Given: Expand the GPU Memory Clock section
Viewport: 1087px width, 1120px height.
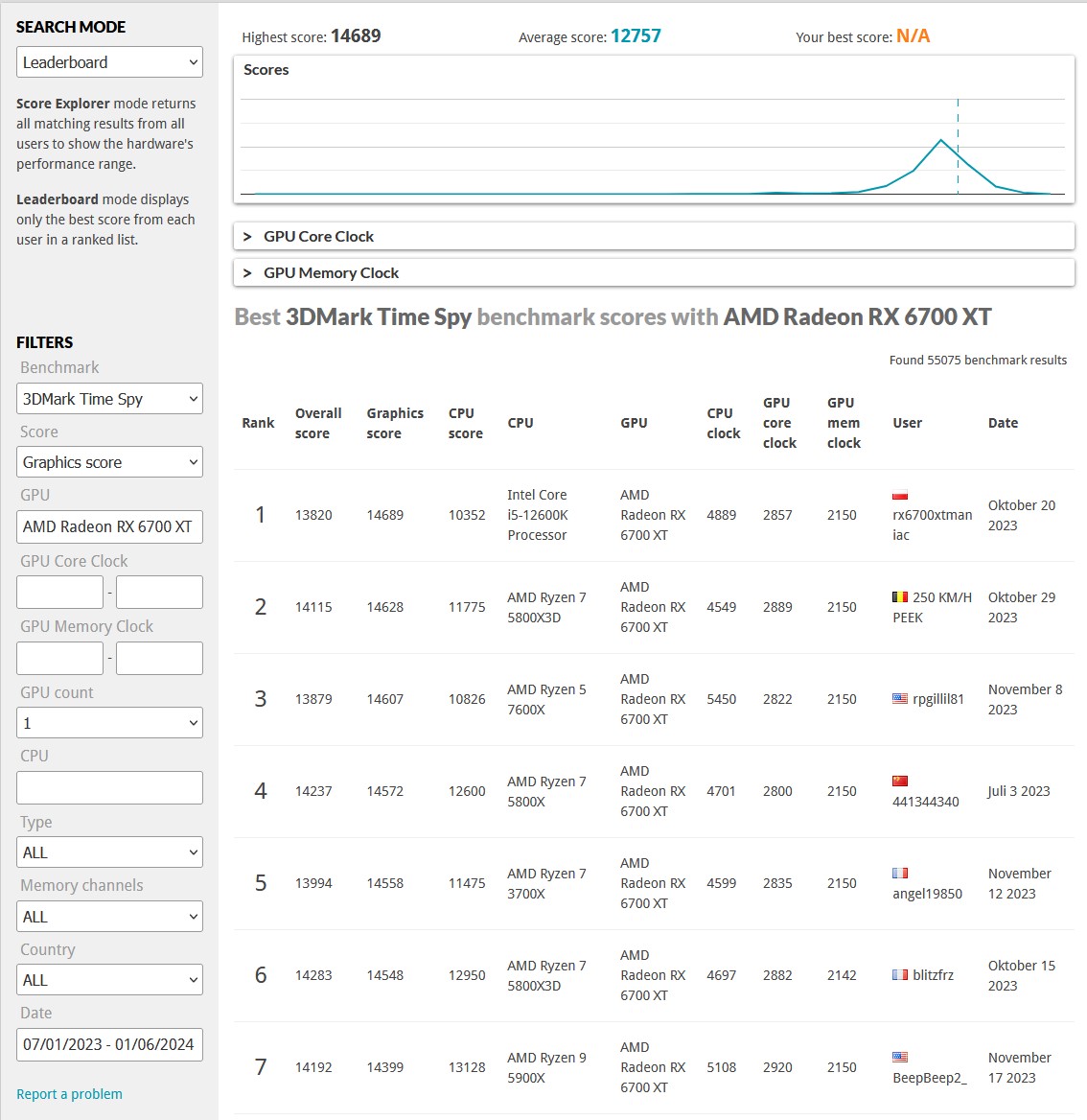Looking at the screenshot, I should (654, 273).
